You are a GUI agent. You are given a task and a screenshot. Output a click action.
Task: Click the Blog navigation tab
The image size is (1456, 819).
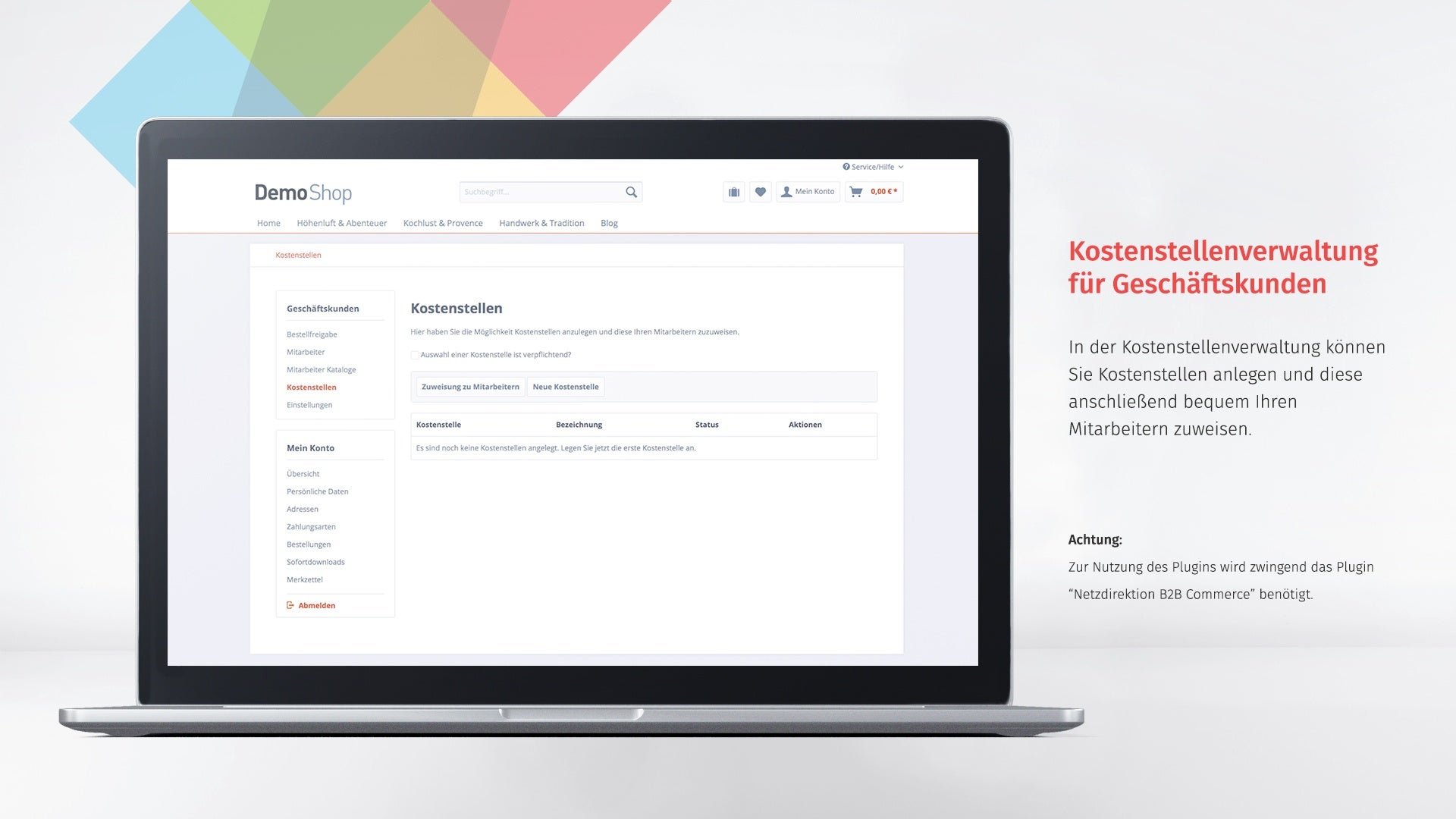[608, 223]
